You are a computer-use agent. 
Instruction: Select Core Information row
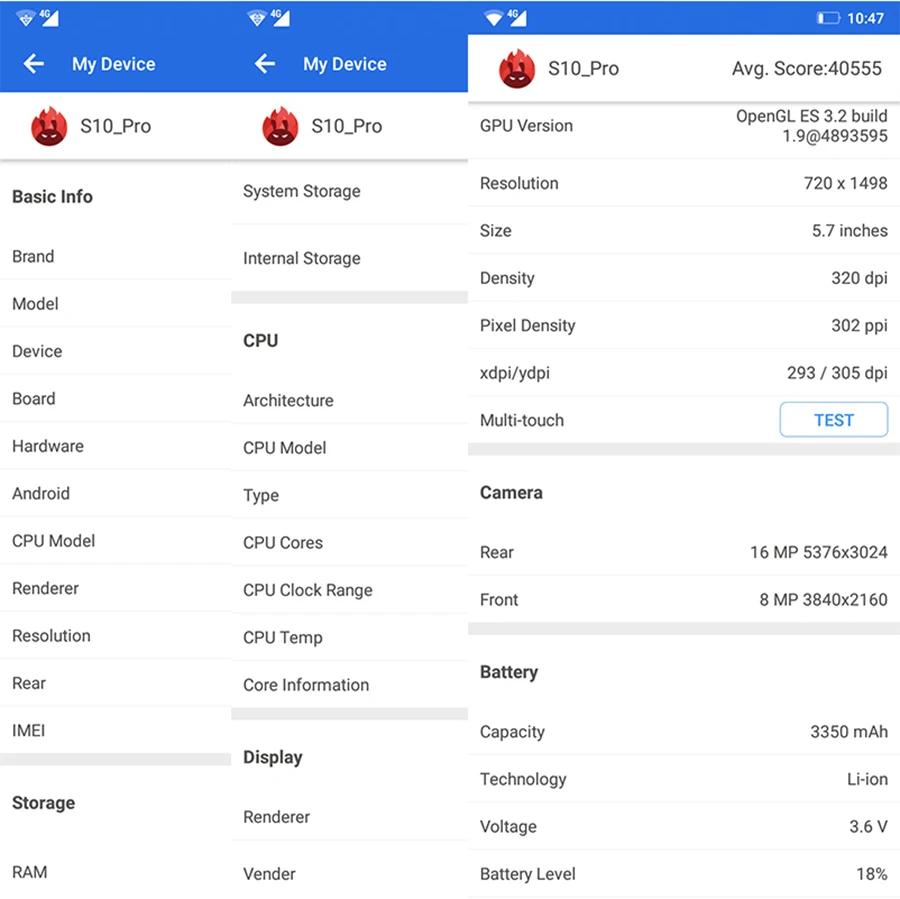point(350,685)
